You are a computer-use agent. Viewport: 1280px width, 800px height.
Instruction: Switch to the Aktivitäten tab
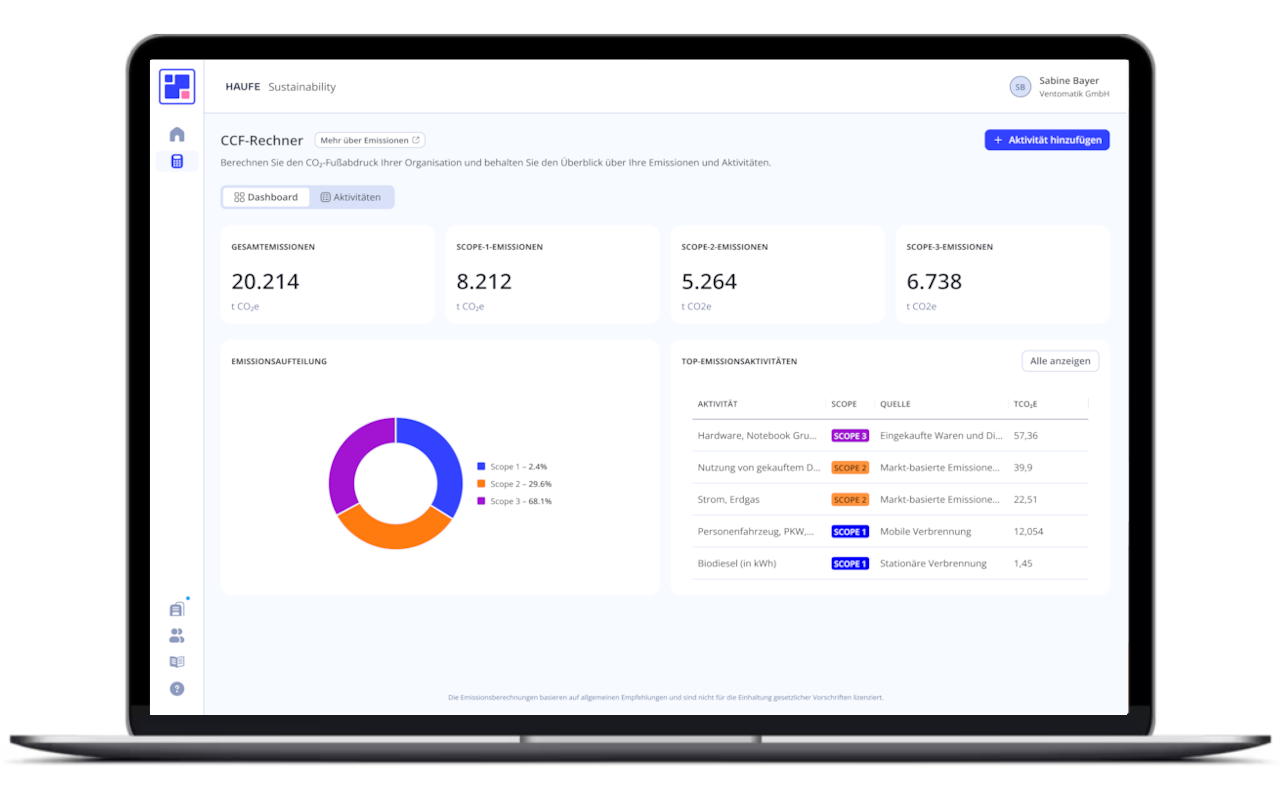click(x=351, y=197)
